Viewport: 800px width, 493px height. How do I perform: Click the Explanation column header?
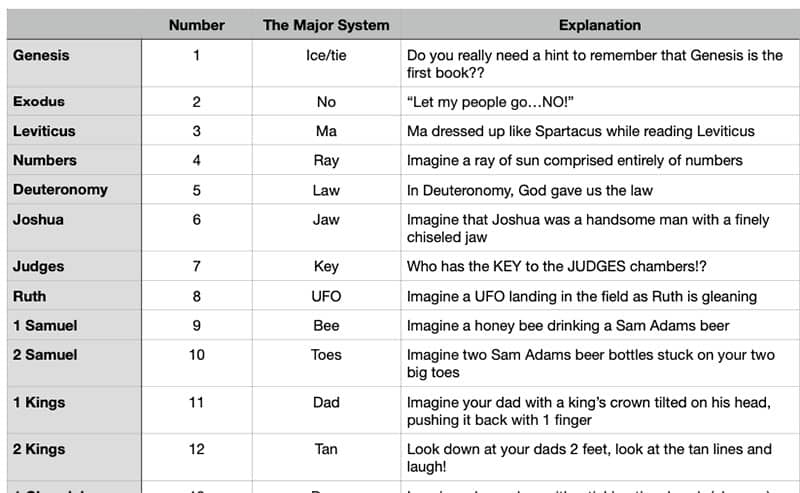(600, 25)
